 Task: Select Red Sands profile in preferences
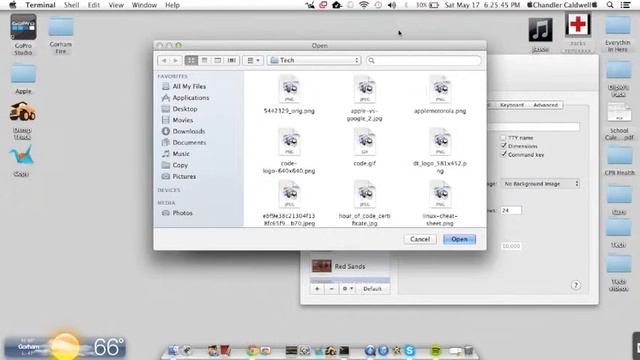point(350,266)
